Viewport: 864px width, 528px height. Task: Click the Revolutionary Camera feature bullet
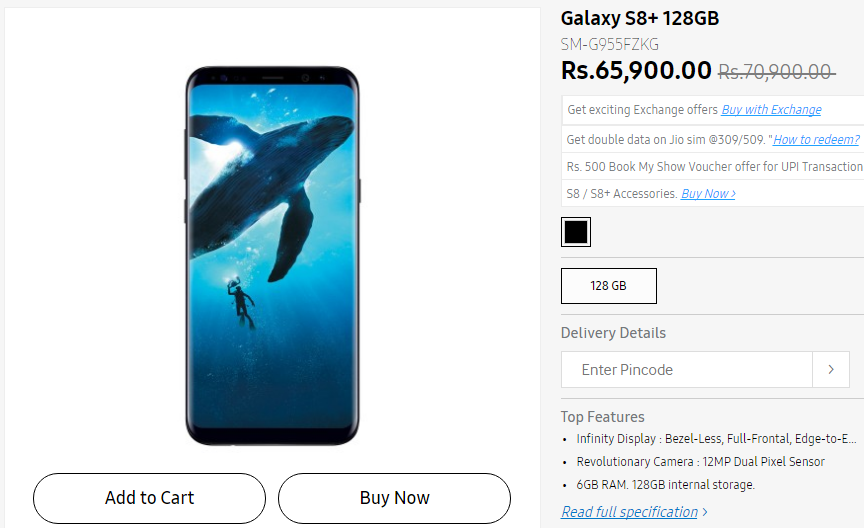pyautogui.click(x=700, y=462)
